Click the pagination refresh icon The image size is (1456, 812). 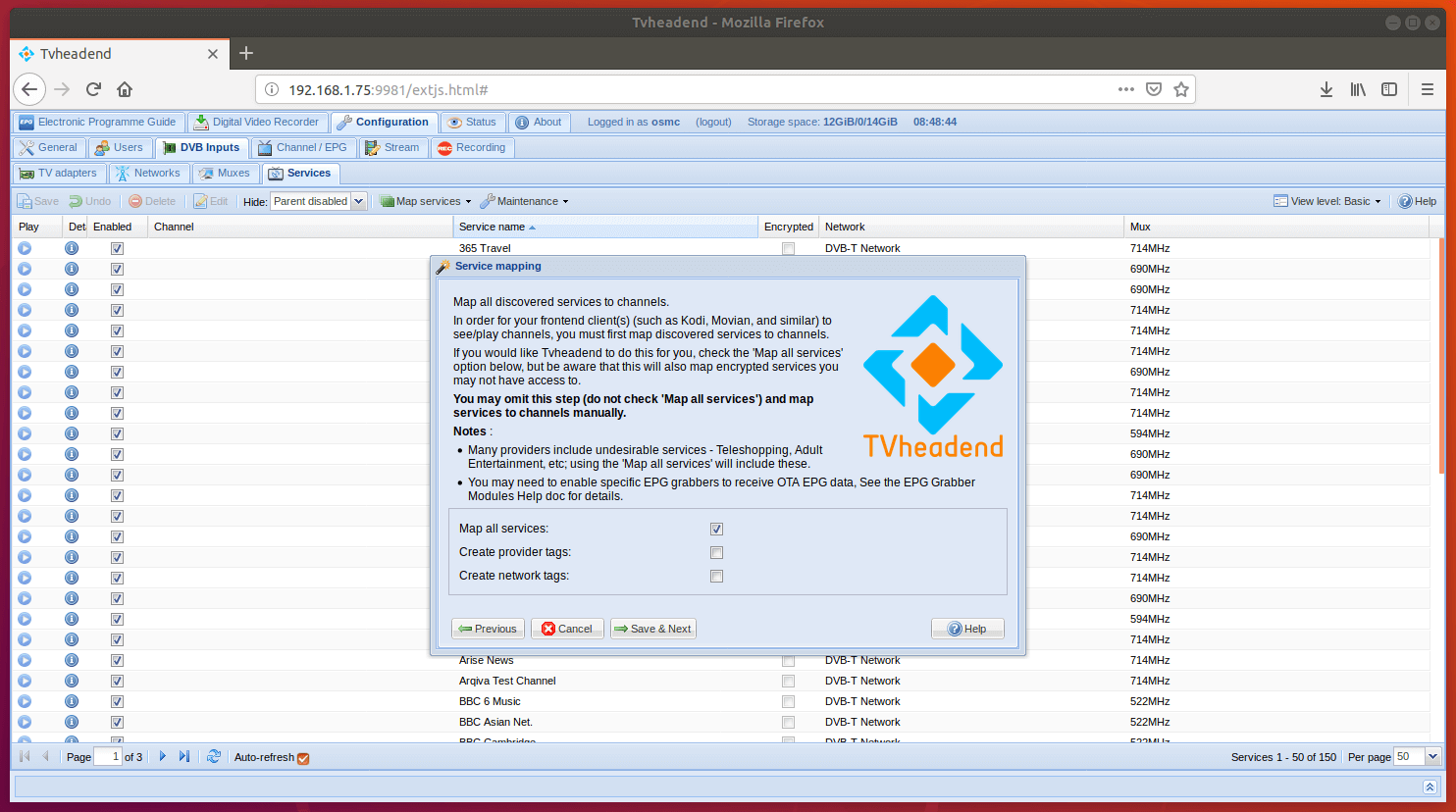pos(213,756)
